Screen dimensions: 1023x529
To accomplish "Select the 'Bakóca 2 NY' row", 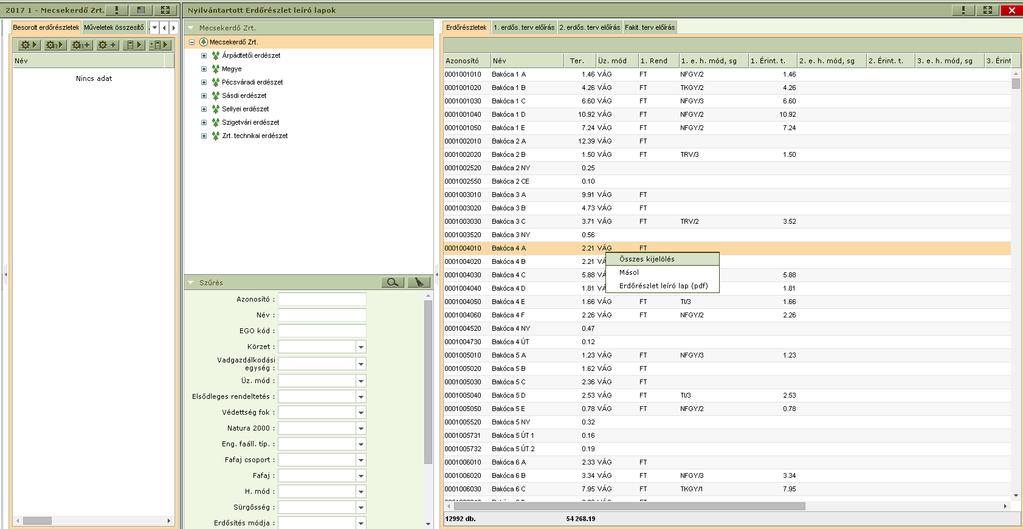I will (x=727, y=168).
